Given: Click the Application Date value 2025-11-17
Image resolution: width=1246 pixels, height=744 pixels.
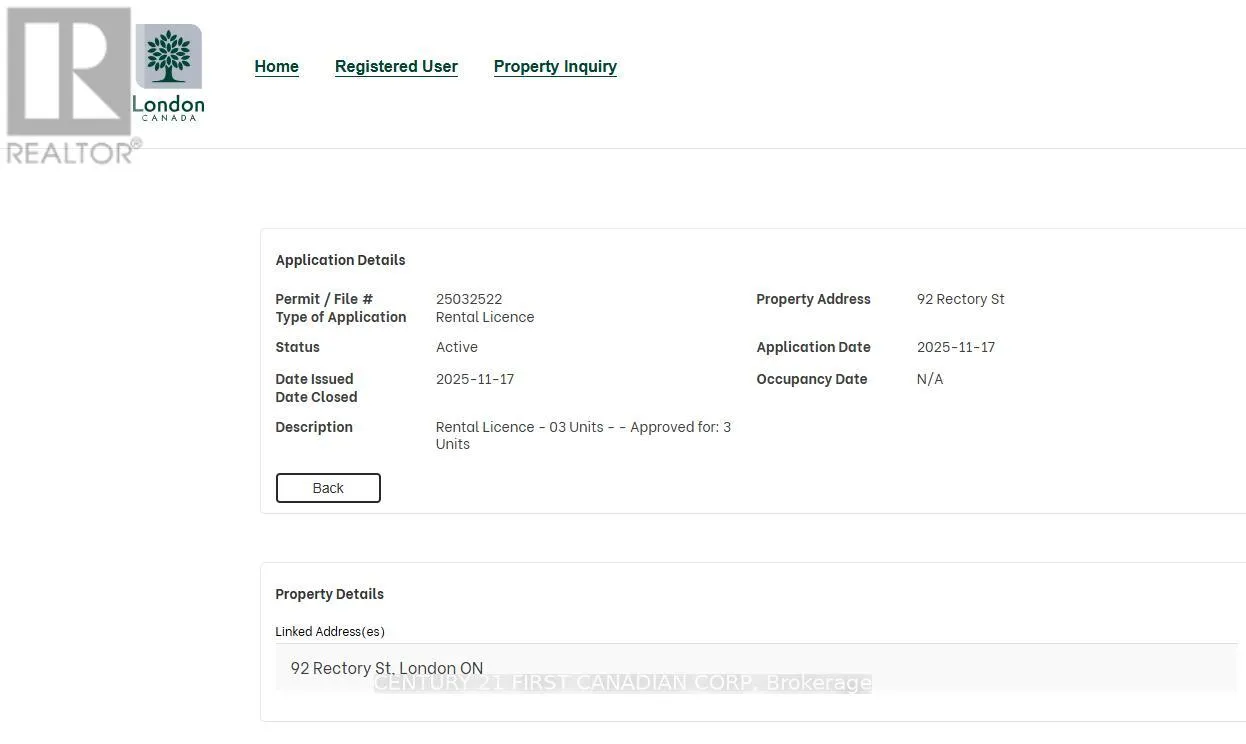Looking at the screenshot, I should pyautogui.click(x=955, y=347).
